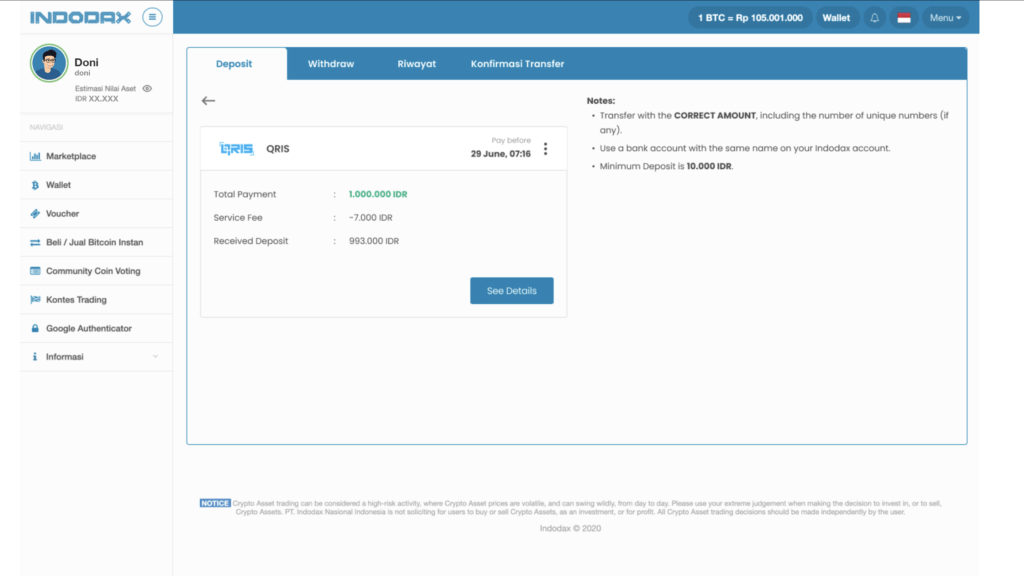Click the Indonesian flag language icon
The image size is (1024, 576).
tap(904, 18)
